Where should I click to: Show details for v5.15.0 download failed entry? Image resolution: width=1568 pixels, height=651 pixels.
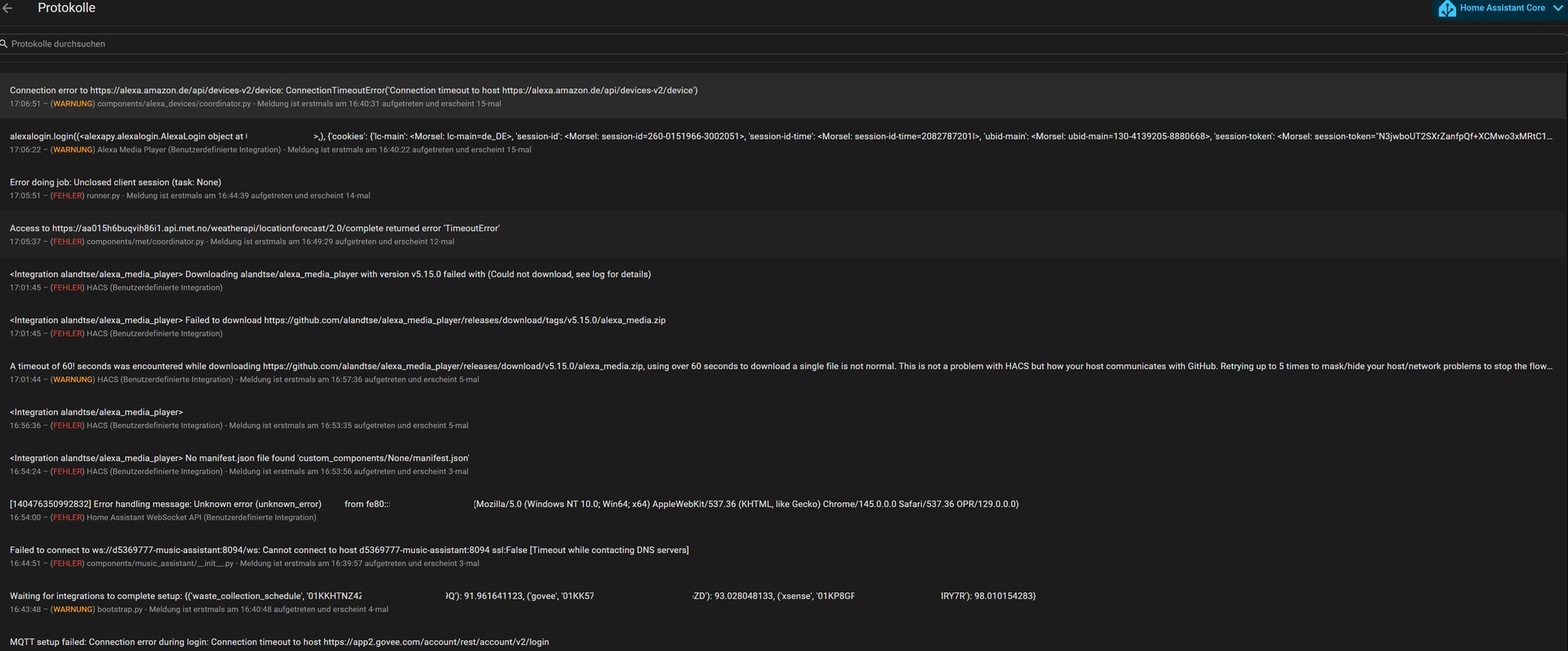tap(330, 280)
